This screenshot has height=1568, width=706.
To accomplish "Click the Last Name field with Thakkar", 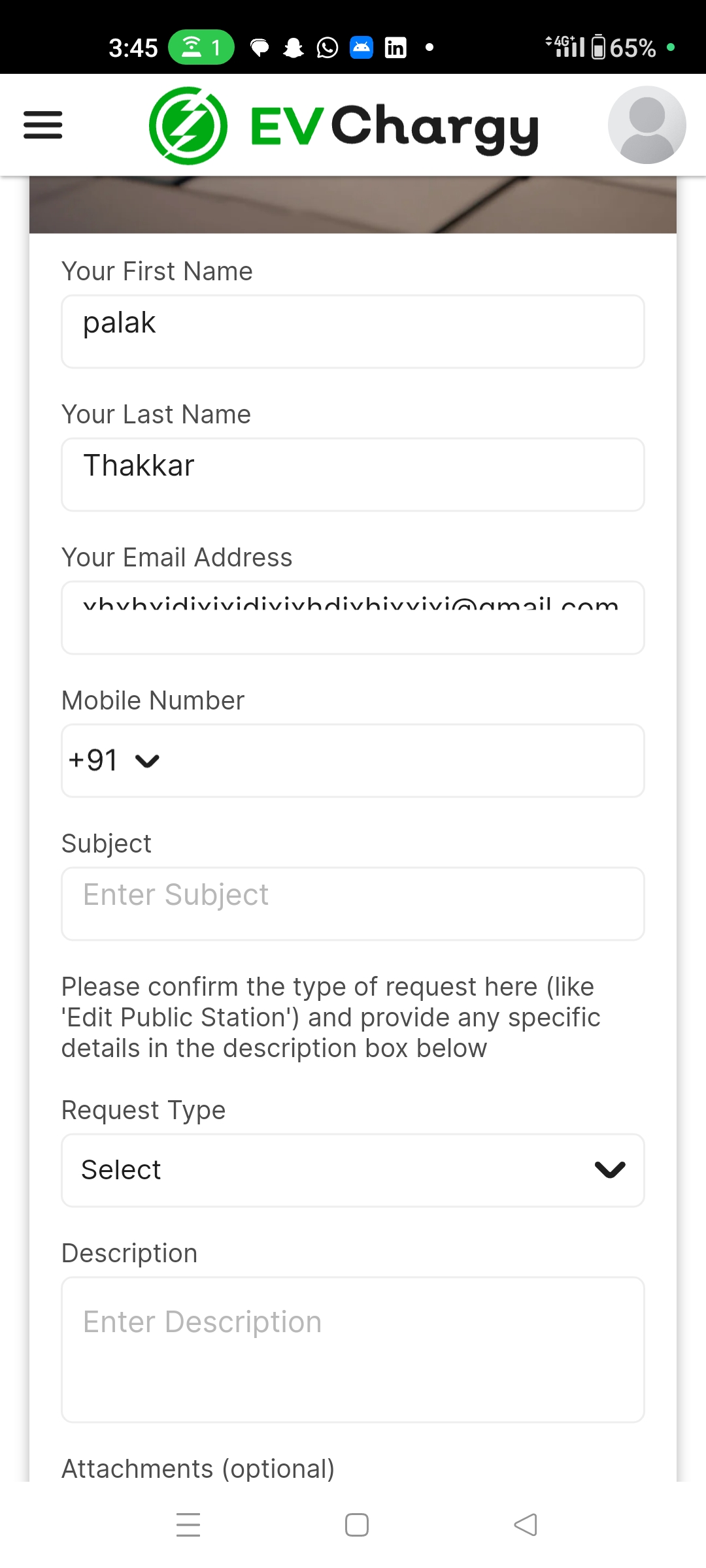I will [x=353, y=474].
